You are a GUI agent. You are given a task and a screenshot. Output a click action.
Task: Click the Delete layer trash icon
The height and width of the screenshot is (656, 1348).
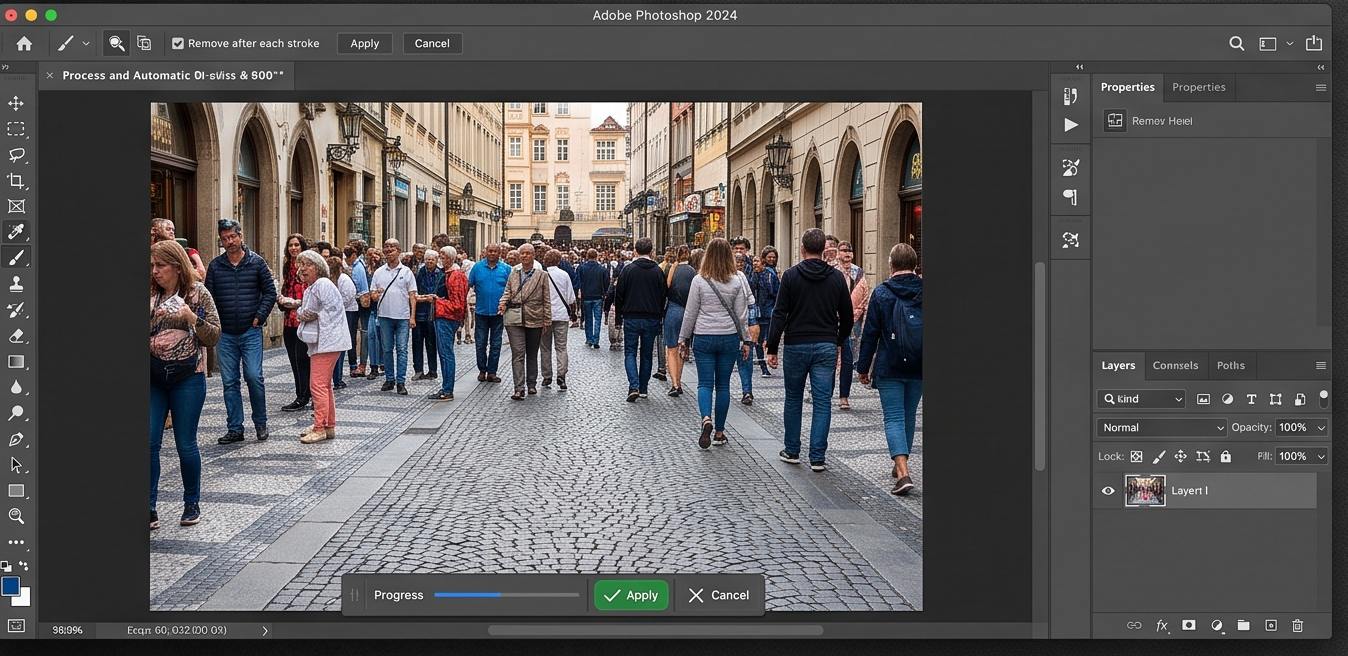click(1298, 625)
